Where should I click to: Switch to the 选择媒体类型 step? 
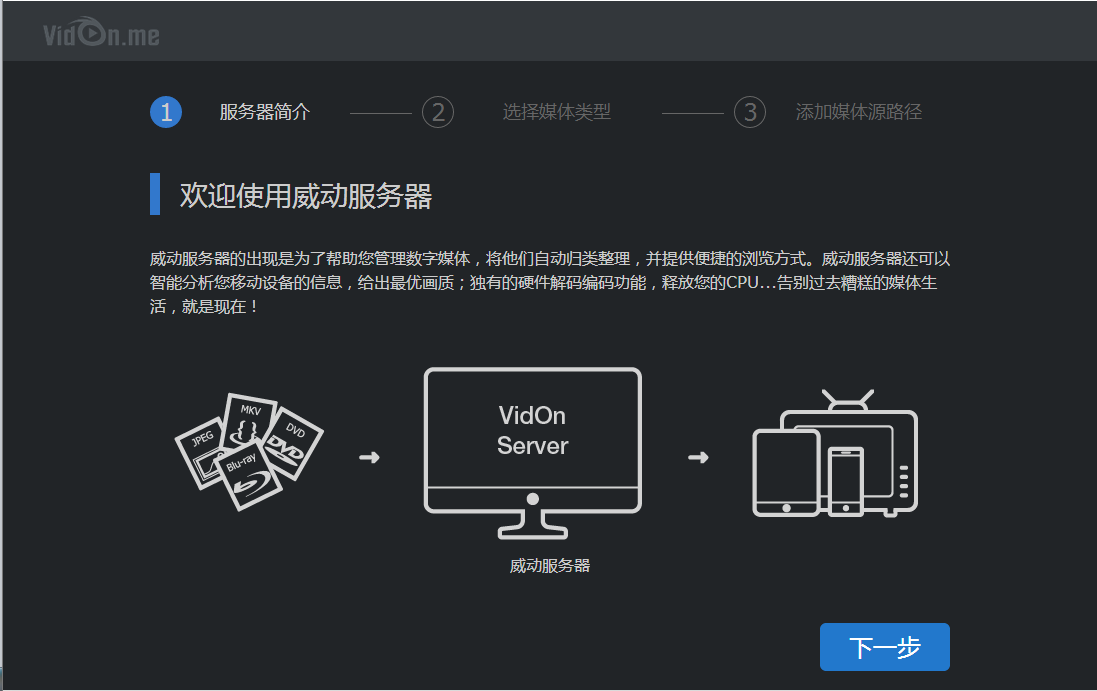coord(556,112)
